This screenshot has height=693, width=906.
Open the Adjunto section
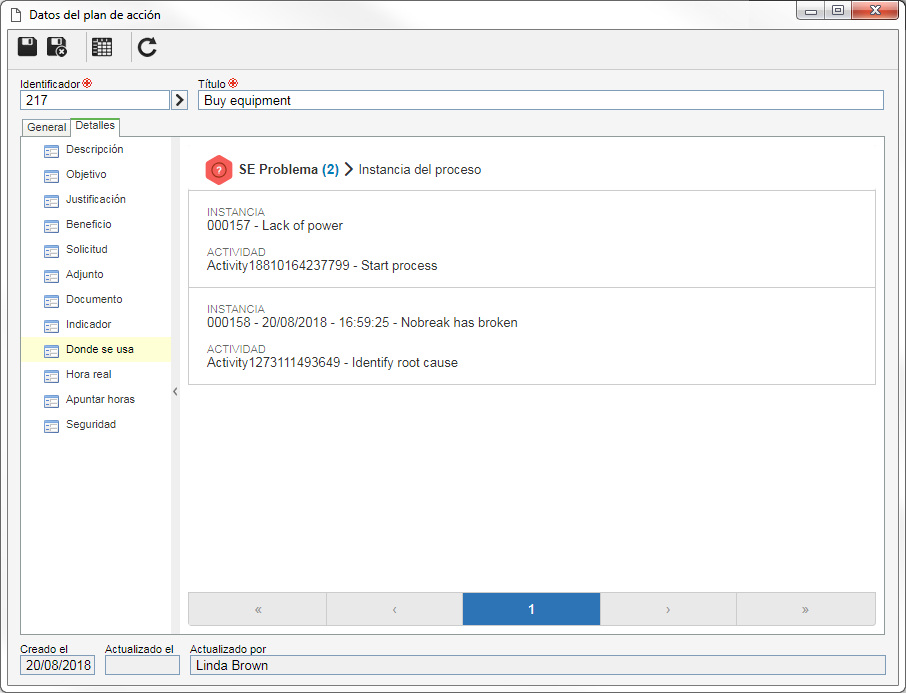84,275
